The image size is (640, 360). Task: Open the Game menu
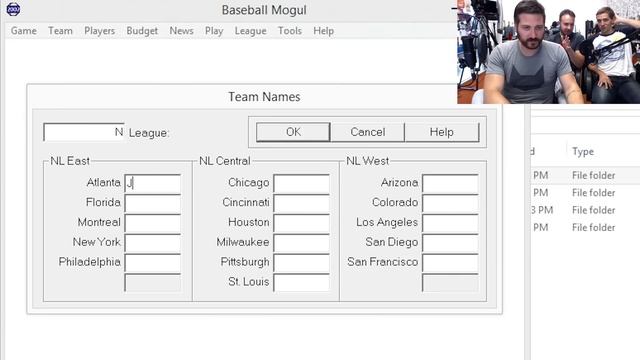[x=24, y=31]
